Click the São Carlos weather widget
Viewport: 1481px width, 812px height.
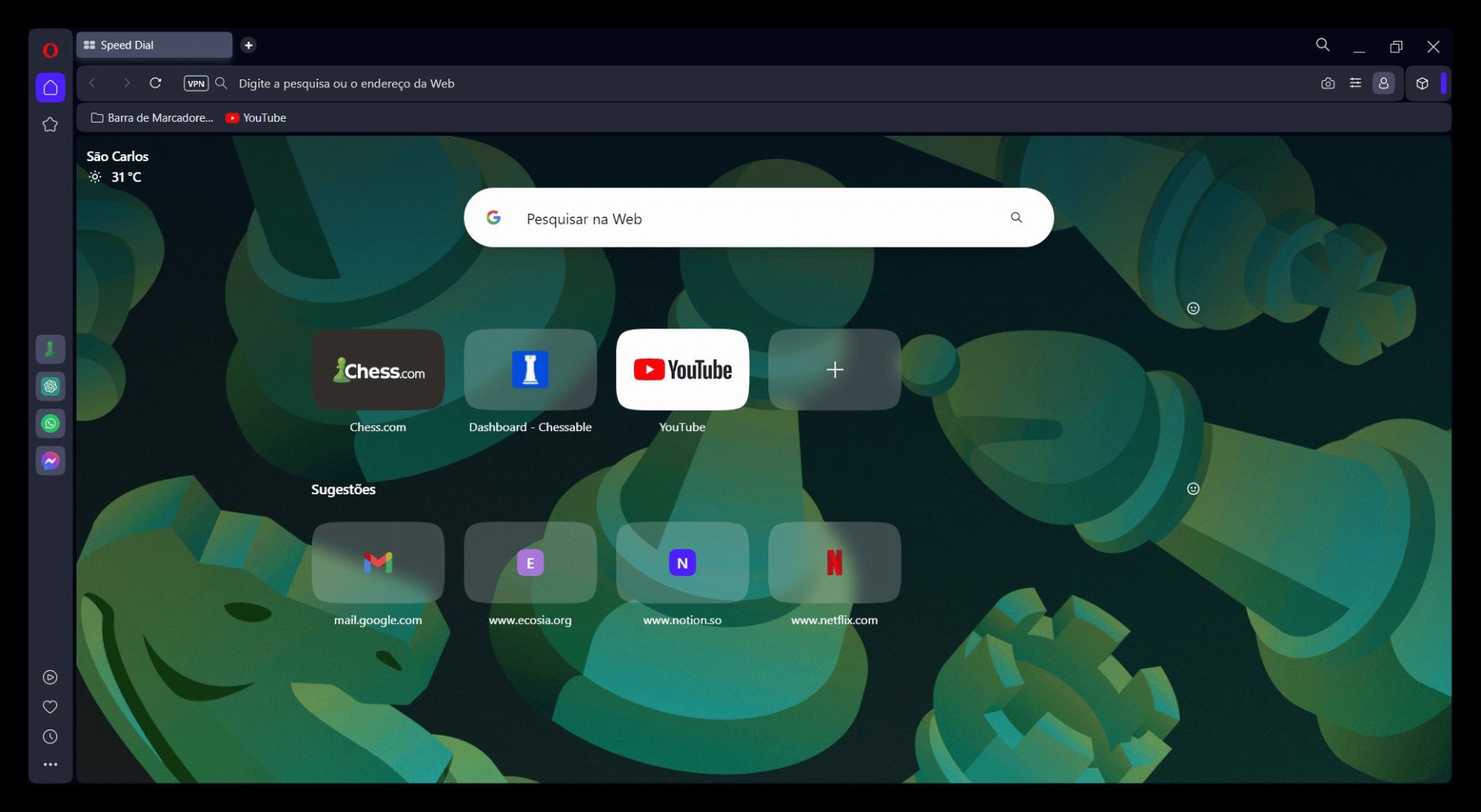click(x=117, y=167)
